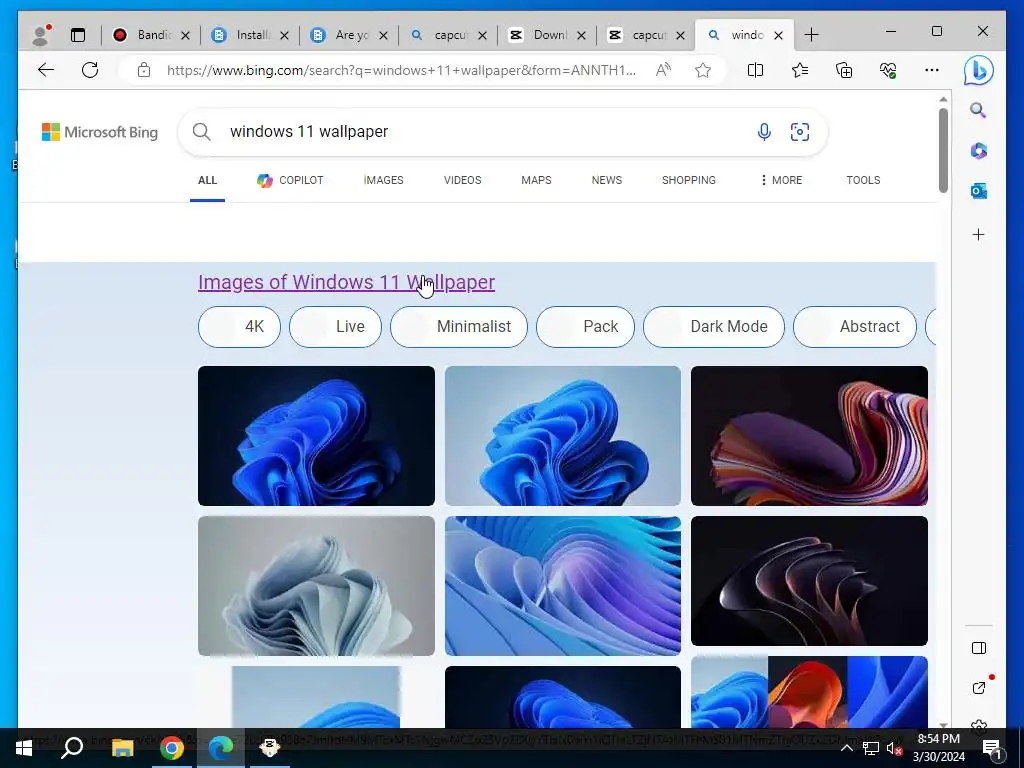This screenshot has height=768, width=1024.
Task: Add a sidebar app with plus icon
Action: (978, 234)
